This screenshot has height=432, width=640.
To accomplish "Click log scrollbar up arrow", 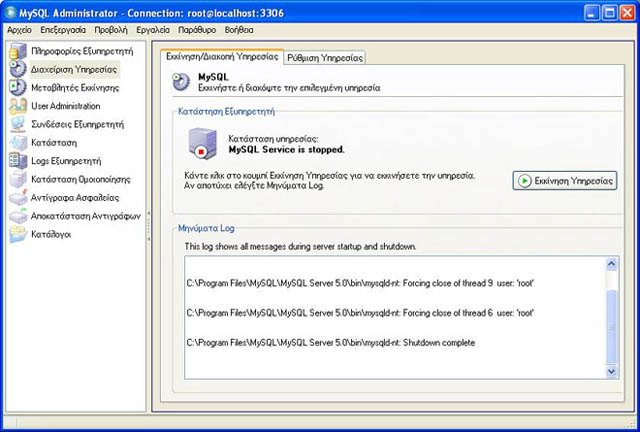I will [x=611, y=264].
